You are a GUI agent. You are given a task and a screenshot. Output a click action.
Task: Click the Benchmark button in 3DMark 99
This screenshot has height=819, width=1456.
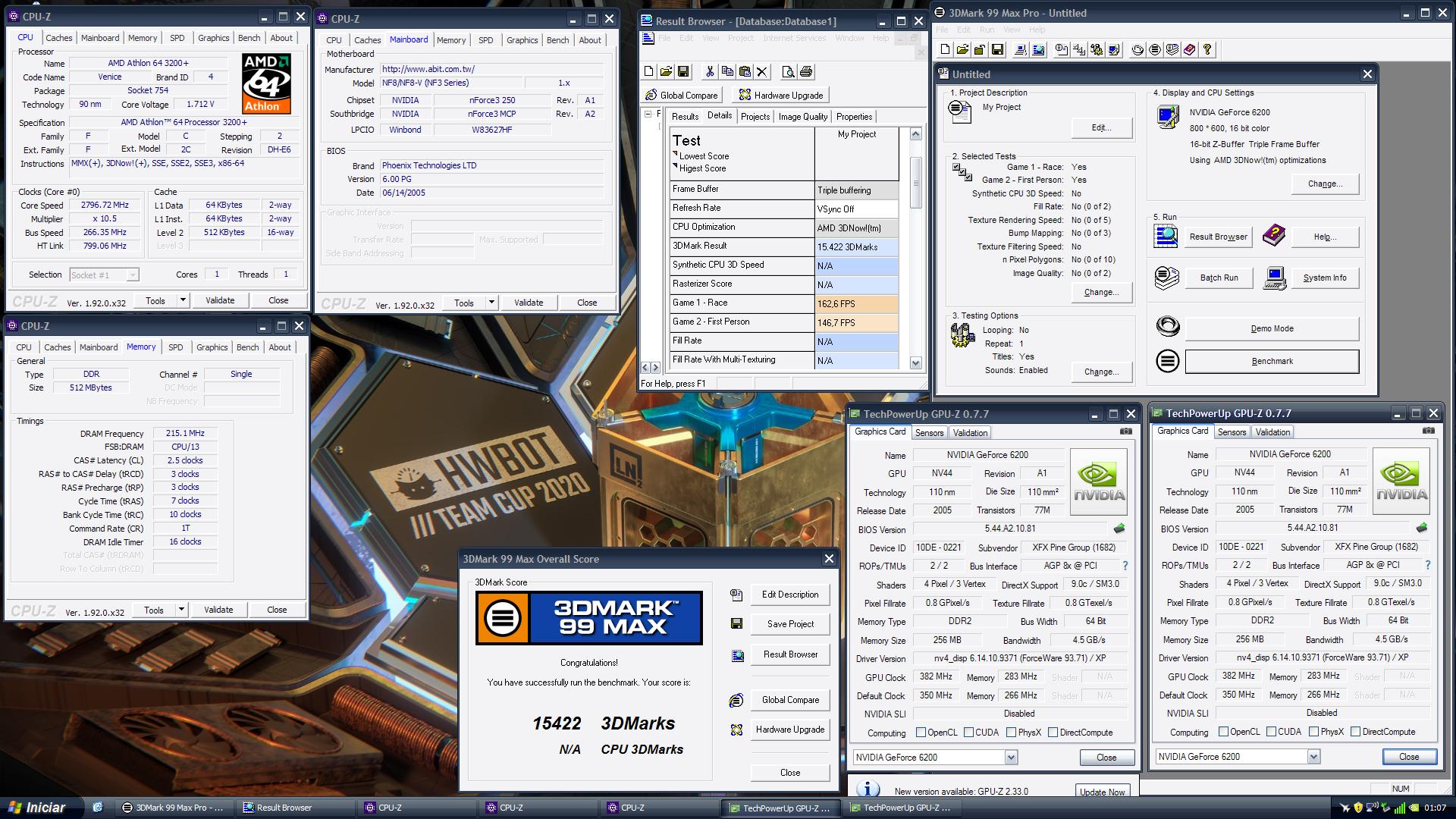click(1272, 362)
